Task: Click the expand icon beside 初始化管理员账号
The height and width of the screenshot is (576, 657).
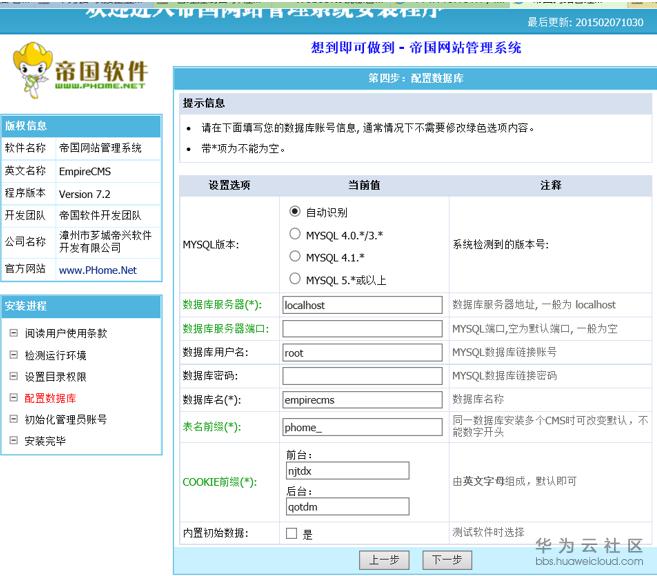Action: pos(14,419)
